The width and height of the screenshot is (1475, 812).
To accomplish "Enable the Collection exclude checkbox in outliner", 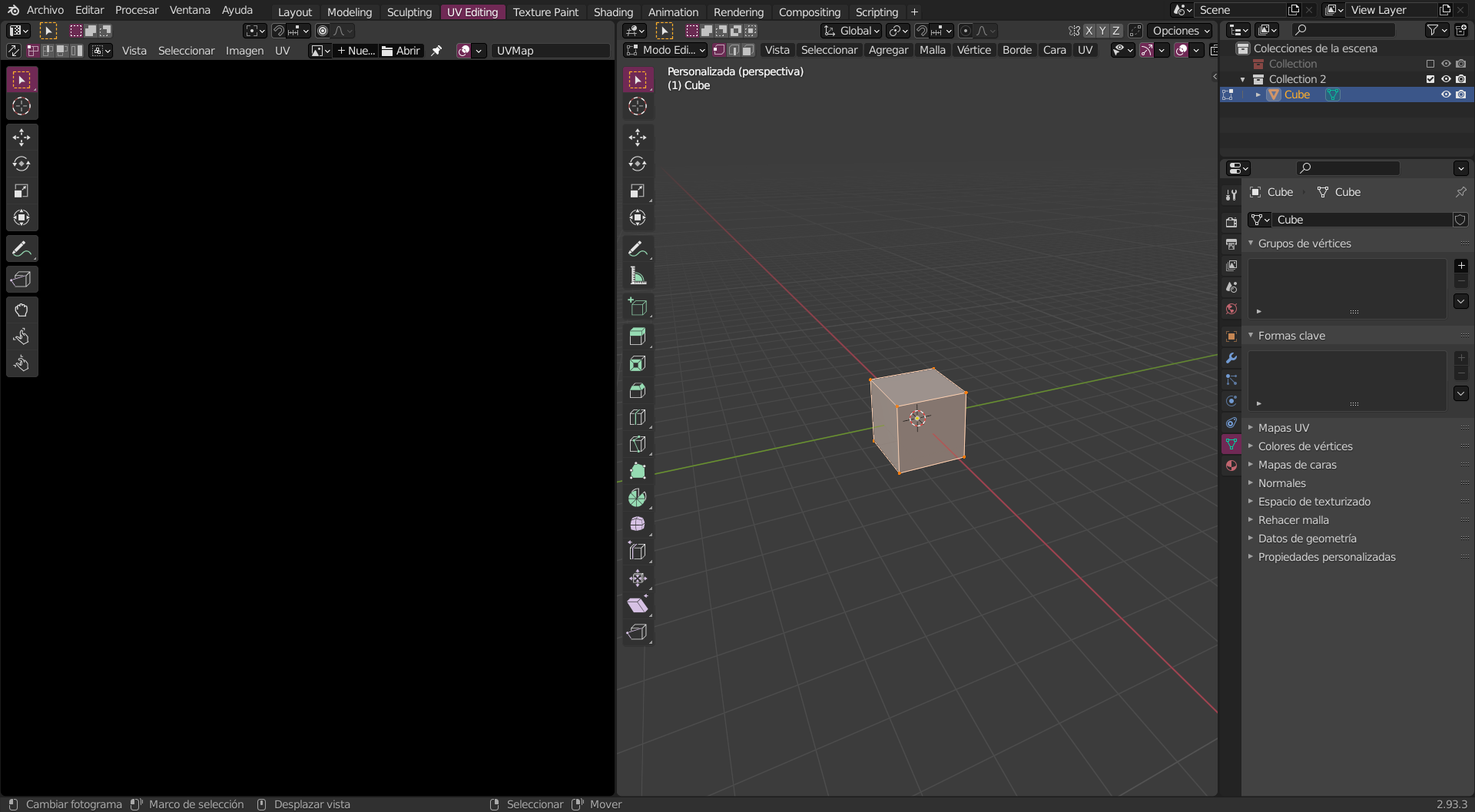I will pyautogui.click(x=1430, y=64).
